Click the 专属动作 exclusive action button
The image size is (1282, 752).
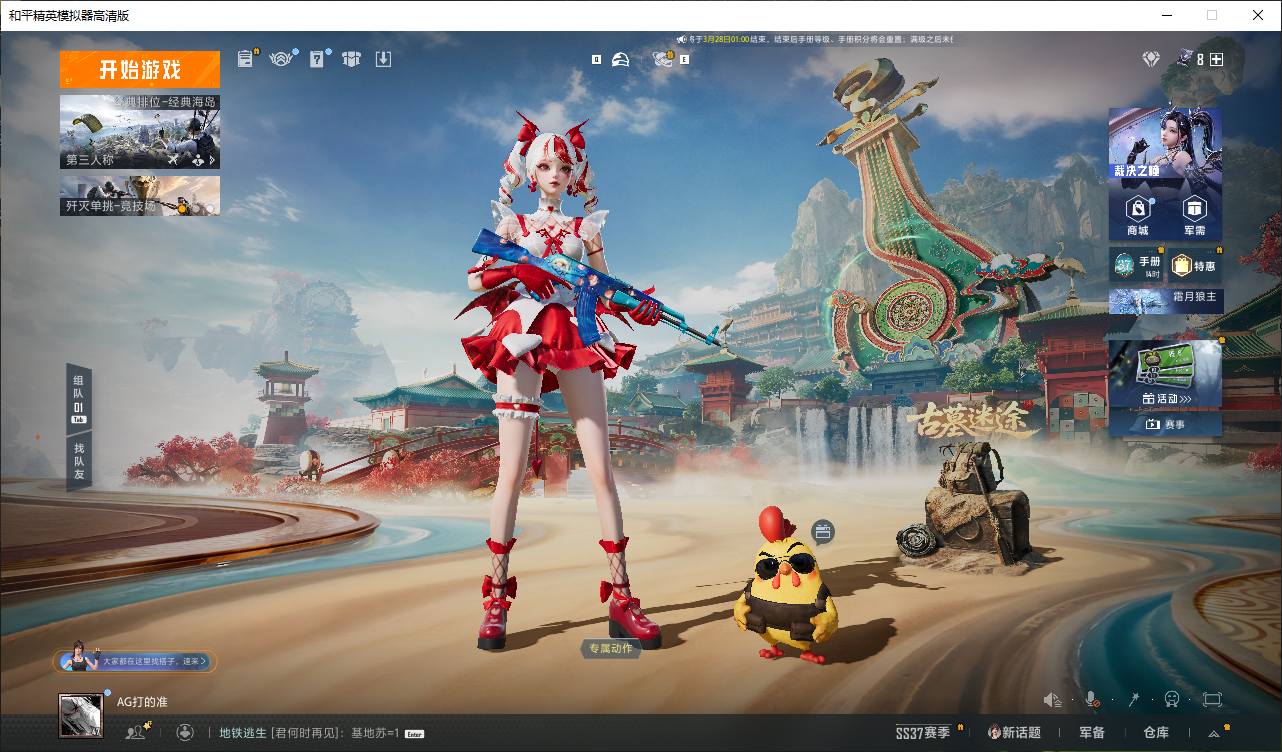[x=610, y=649]
